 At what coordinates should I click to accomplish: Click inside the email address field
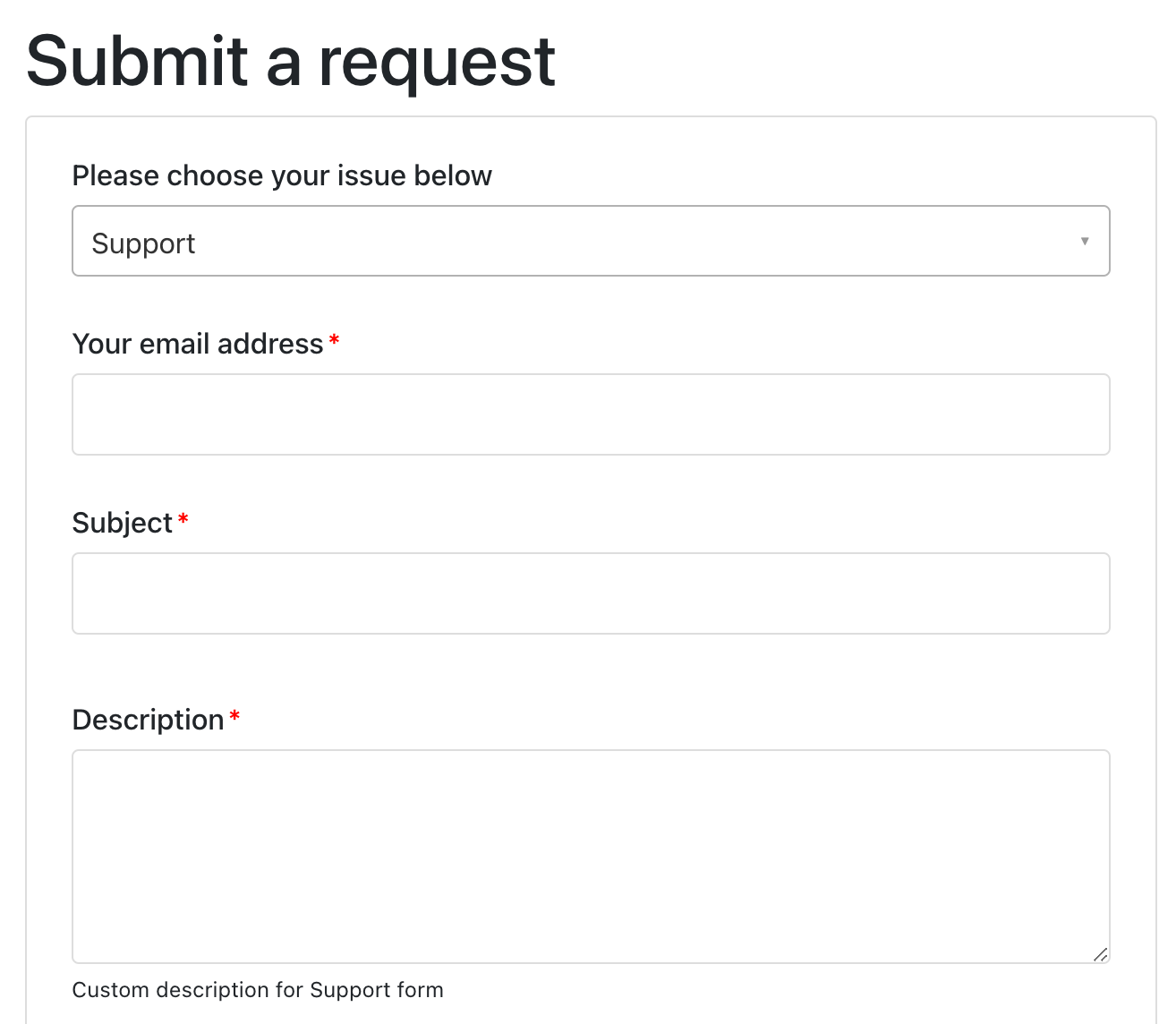click(x=591, y=414)
